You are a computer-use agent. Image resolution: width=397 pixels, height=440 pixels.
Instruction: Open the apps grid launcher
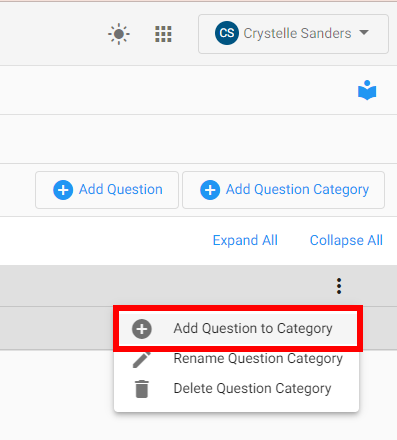[163, 34]
